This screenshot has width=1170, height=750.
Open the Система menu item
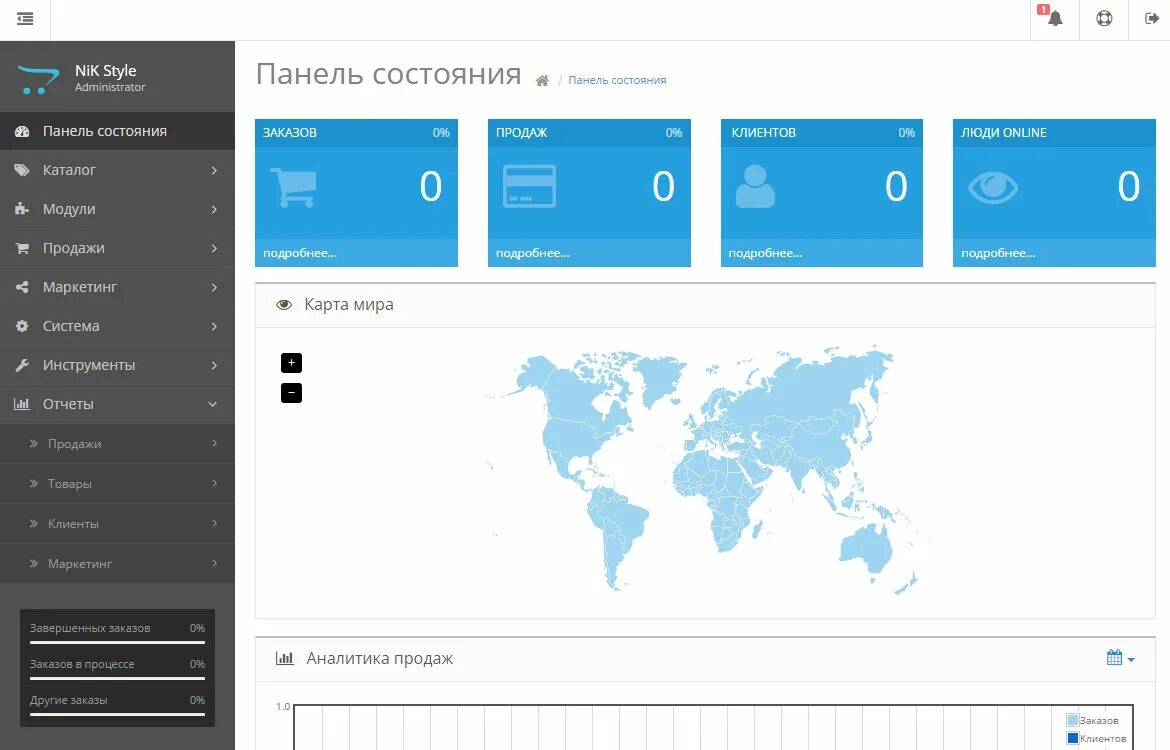(x=117, y=326)
